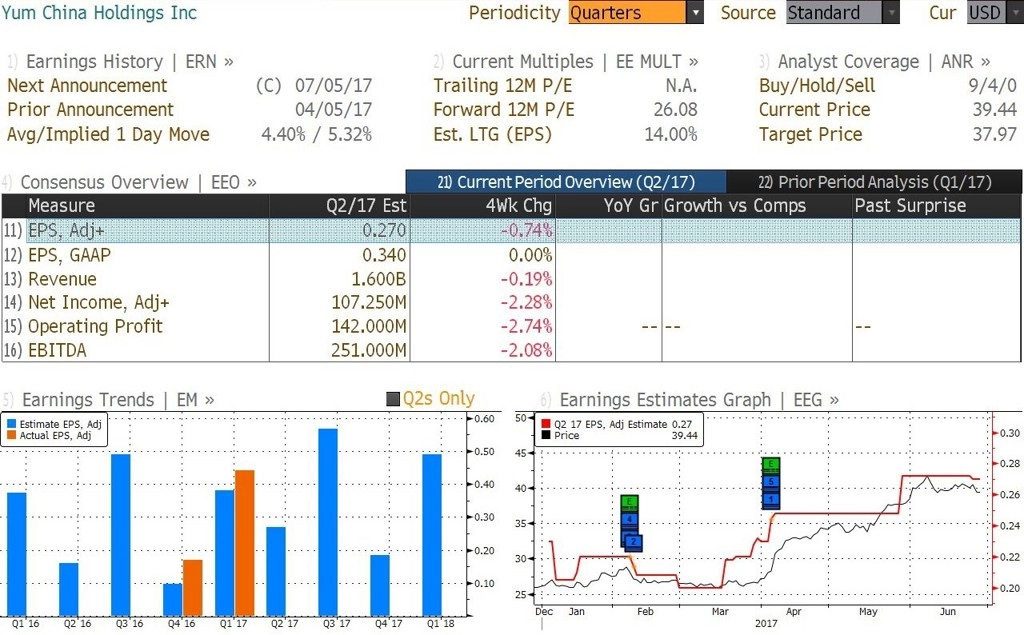The image size is (1024, 635).
Task: Click the EBITDA 4Wk change -2.08%
Action: click(x=526, y=350)
